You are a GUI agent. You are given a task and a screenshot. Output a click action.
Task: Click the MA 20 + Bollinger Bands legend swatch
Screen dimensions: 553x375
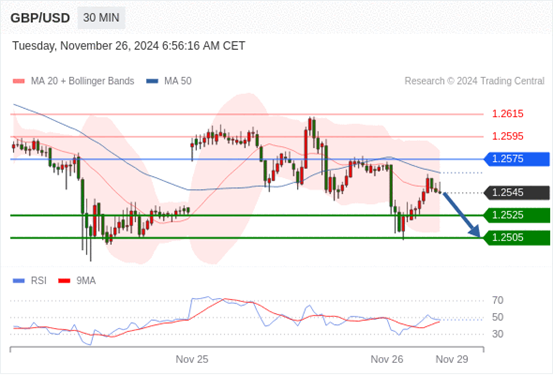pyautogui.click(x=19, y=81)
